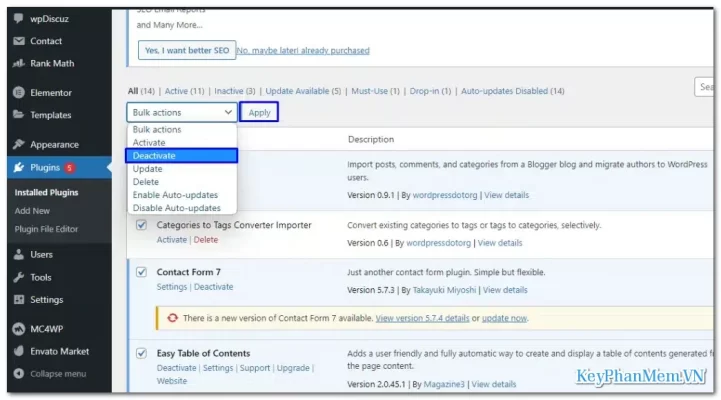Click the Contact envelope icon
721x400 pixels.
(20, 41)
